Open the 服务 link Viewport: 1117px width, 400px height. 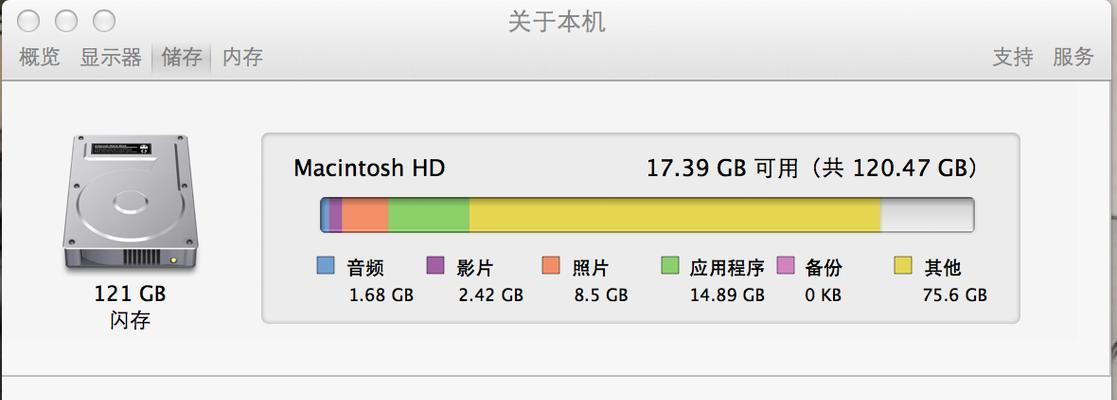pos(1073,57)
